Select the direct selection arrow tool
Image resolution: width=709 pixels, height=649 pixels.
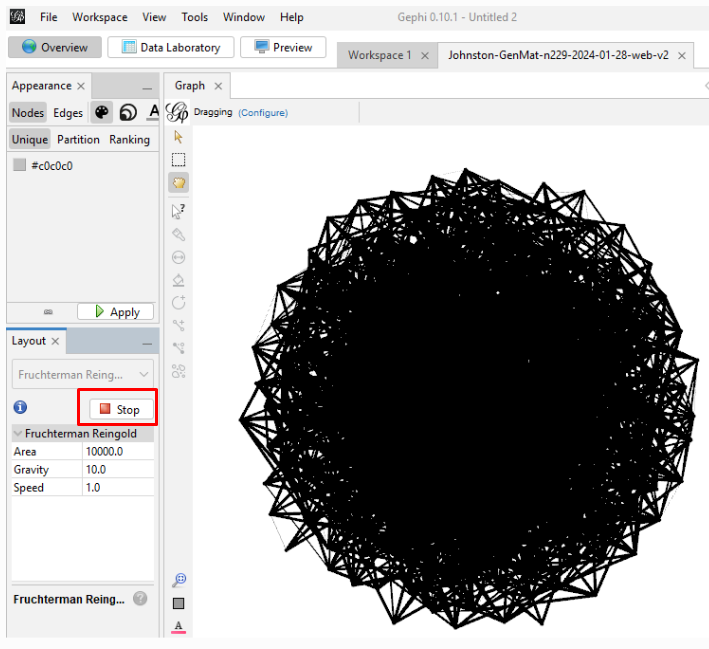[x=178, y=137]
